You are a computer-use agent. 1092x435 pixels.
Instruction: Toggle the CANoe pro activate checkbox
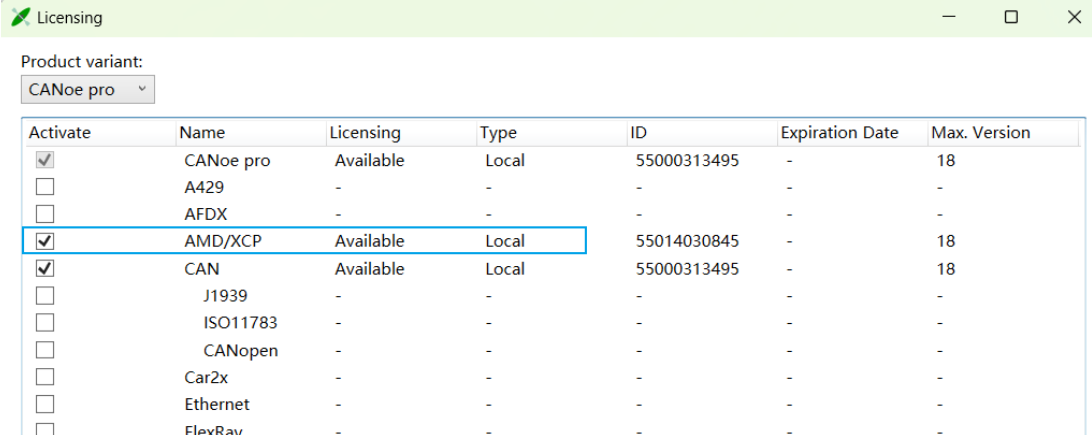coord(45,160)
